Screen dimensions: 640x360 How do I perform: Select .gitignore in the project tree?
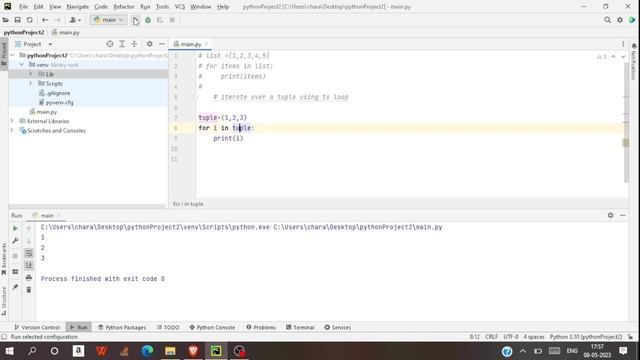click(x=54, y=93)
